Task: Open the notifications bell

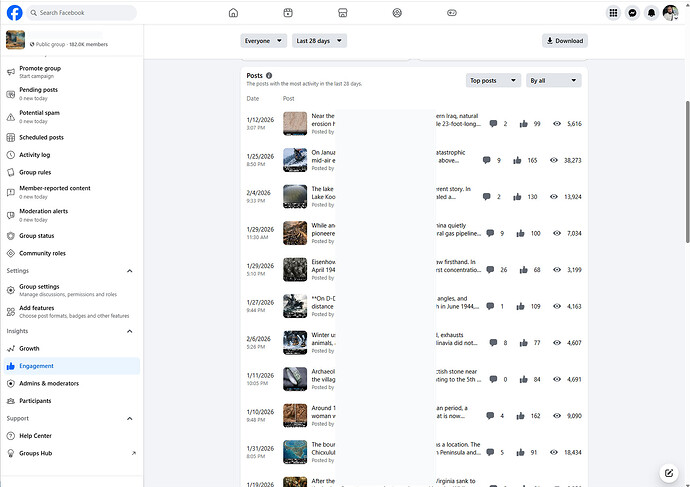Action: 652,13
